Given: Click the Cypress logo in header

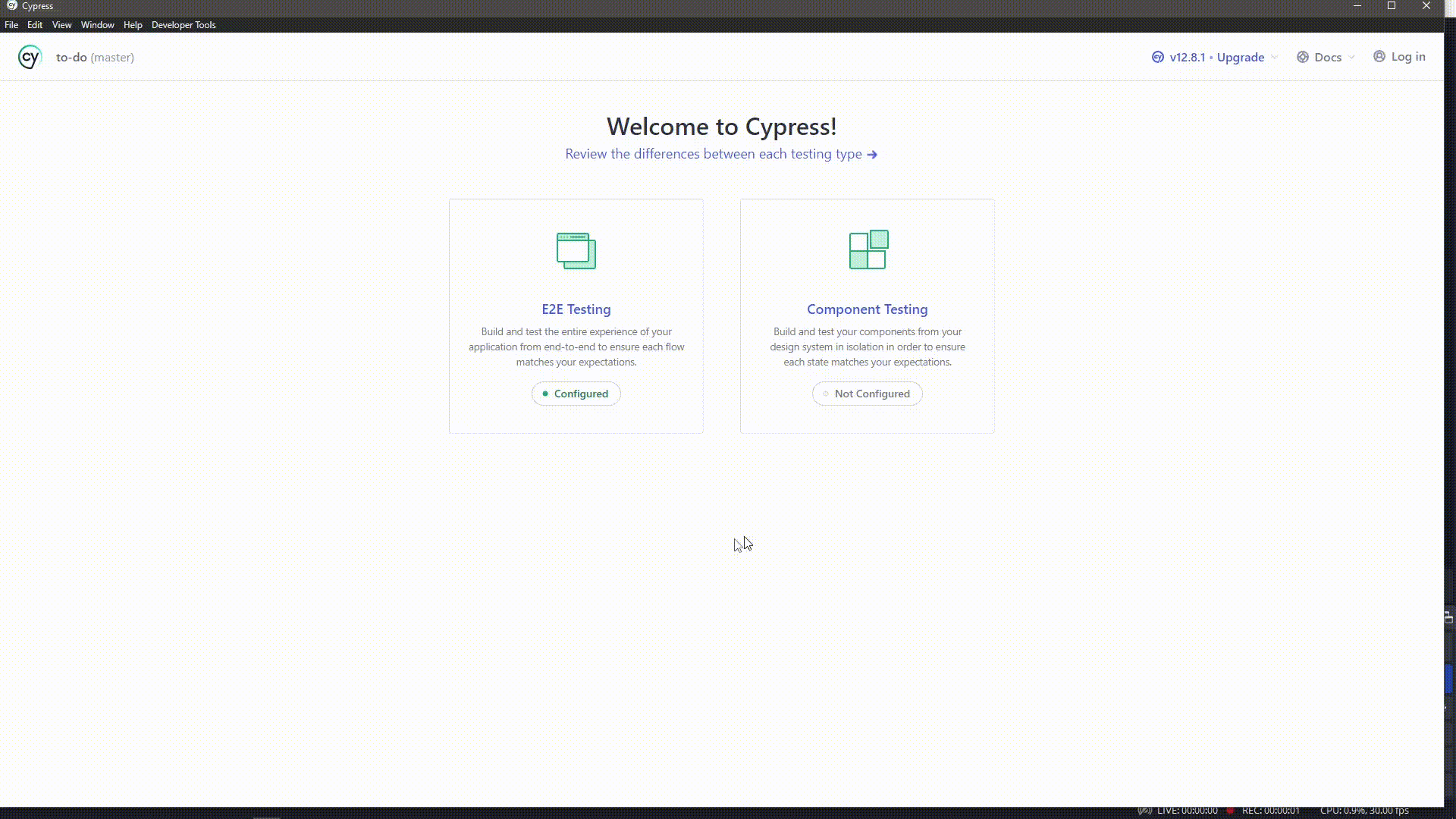Looking at the screenshot, I should (x=30, y=57).
